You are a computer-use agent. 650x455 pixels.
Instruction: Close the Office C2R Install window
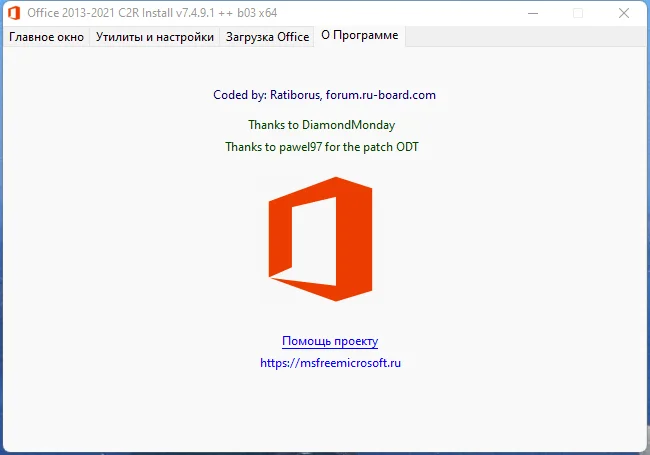(625, 13)
